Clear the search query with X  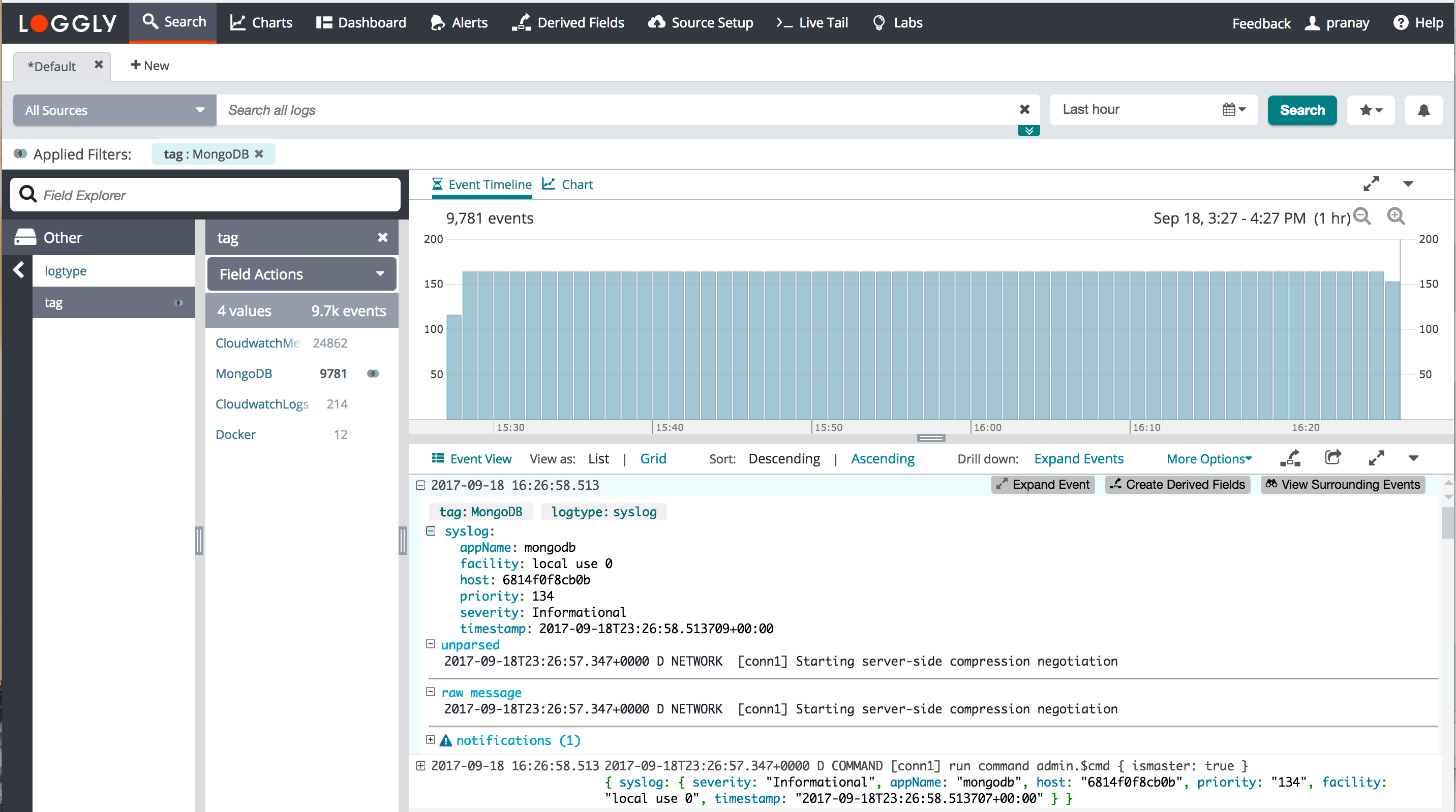click(1024, 110)
